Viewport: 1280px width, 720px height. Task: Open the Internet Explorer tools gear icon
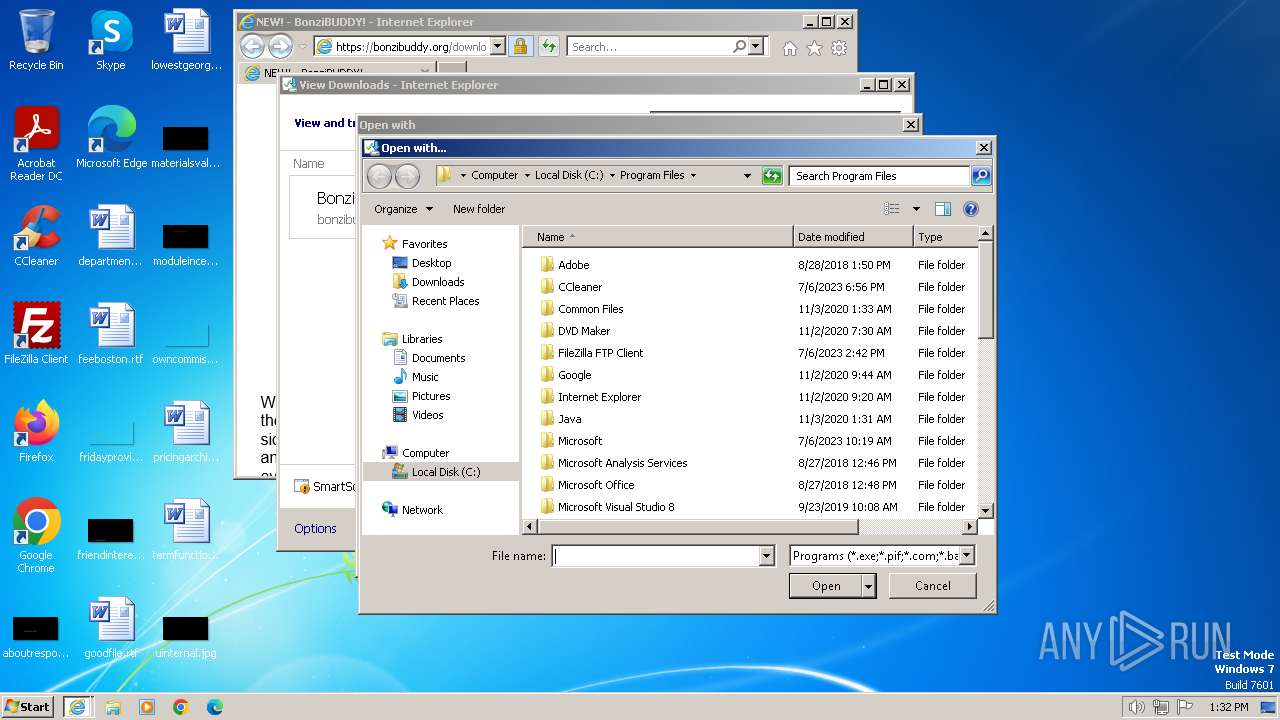(839, 47)
